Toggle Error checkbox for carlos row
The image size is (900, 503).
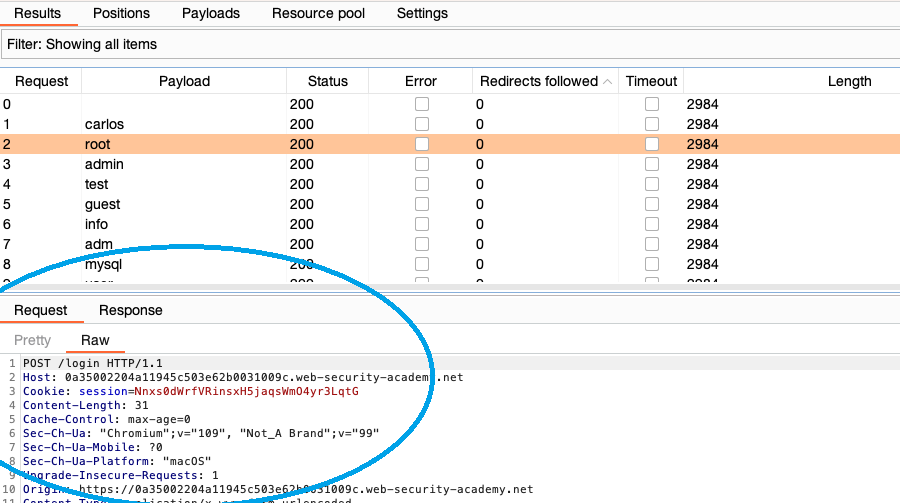(x=422, y=124)
